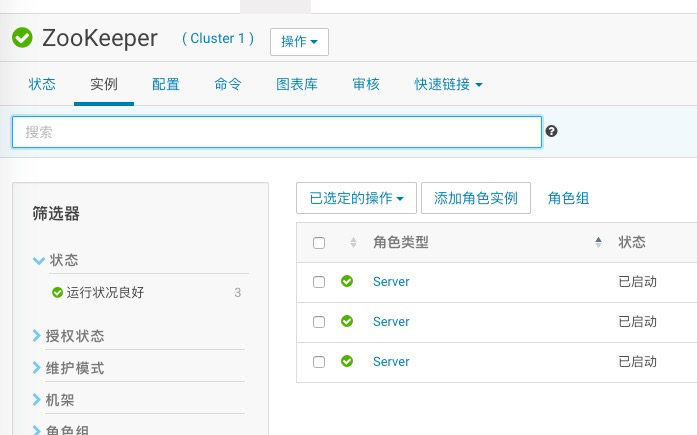Go to the 命令 tab
The width and height of the screenshot is (697, 435).
click(228, 84)
